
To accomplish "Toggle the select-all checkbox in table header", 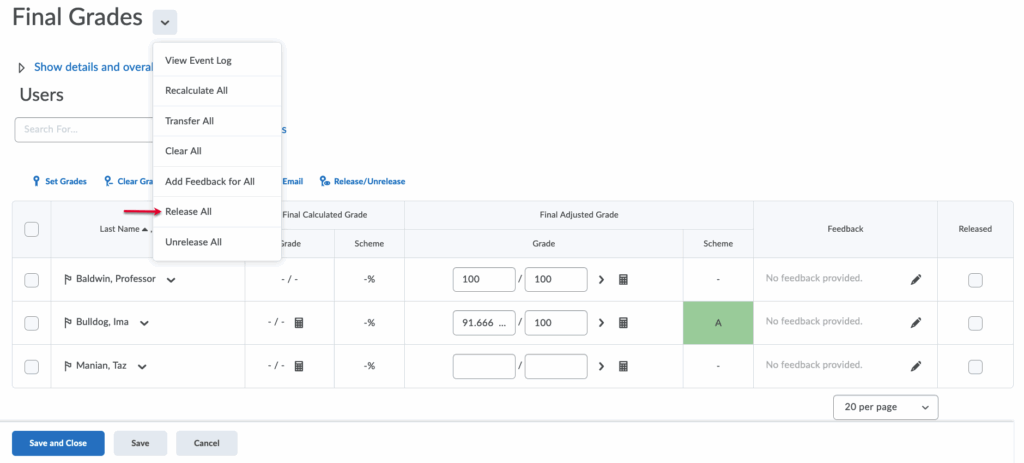I will click(x=31, y=229).
